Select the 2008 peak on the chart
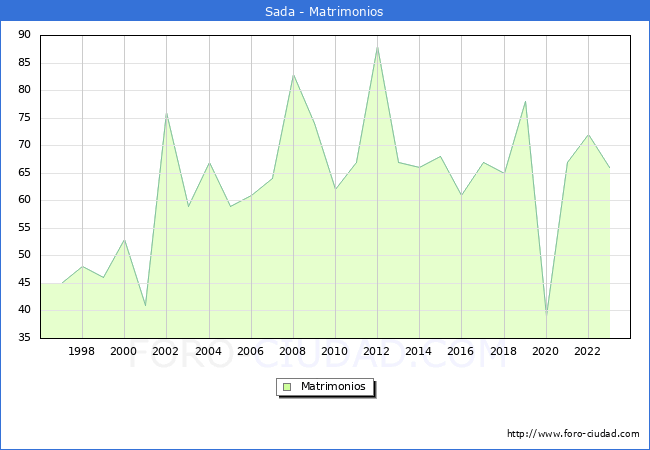Image resolution: width=650 pixels, height=450 pixels. click(293, 75)
